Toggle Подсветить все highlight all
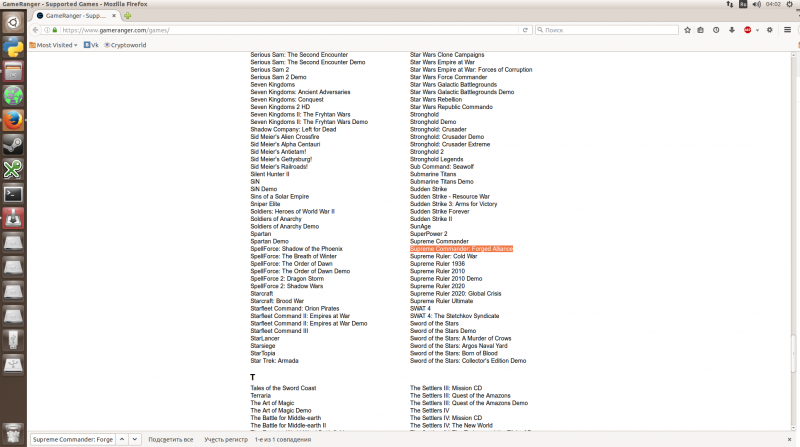 click(170, 439)
